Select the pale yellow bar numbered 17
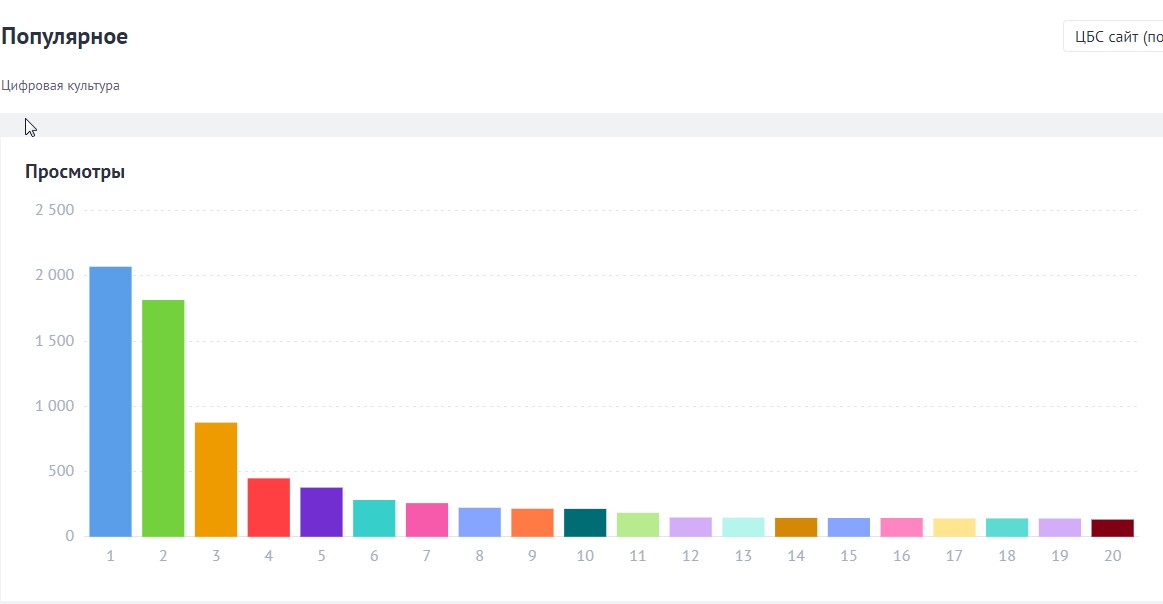 pos(954,528)
